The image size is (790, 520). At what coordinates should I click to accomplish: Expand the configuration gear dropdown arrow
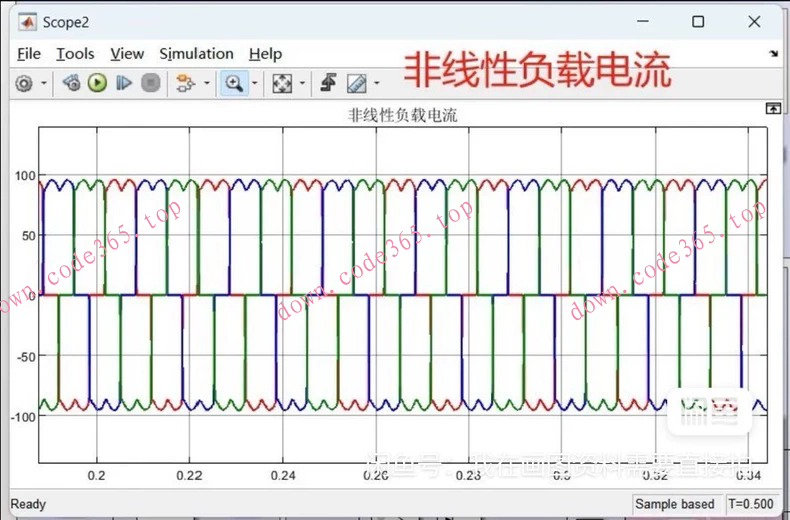[44, 84]
